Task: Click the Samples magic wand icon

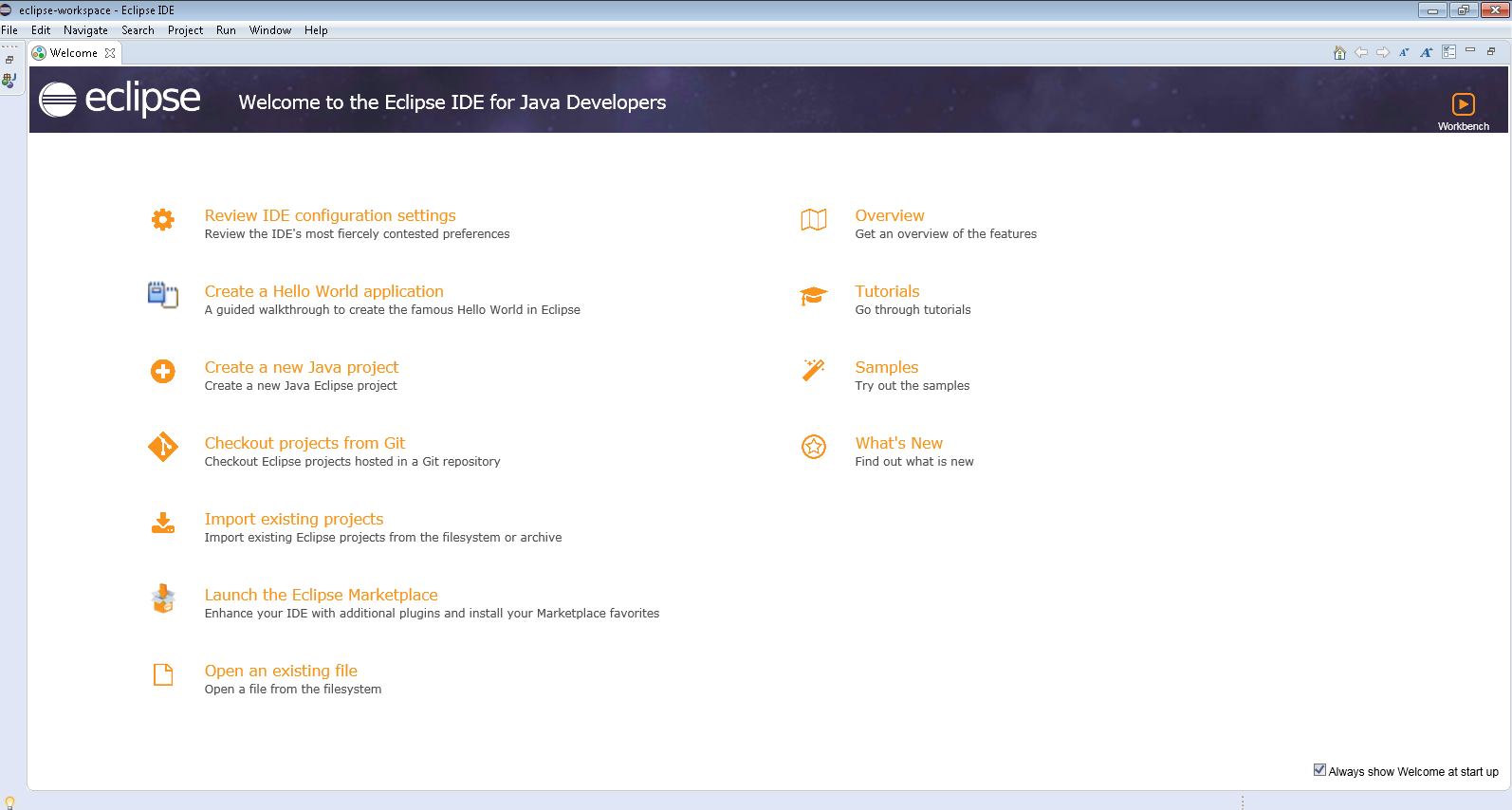Action: [x=814, y=370]
